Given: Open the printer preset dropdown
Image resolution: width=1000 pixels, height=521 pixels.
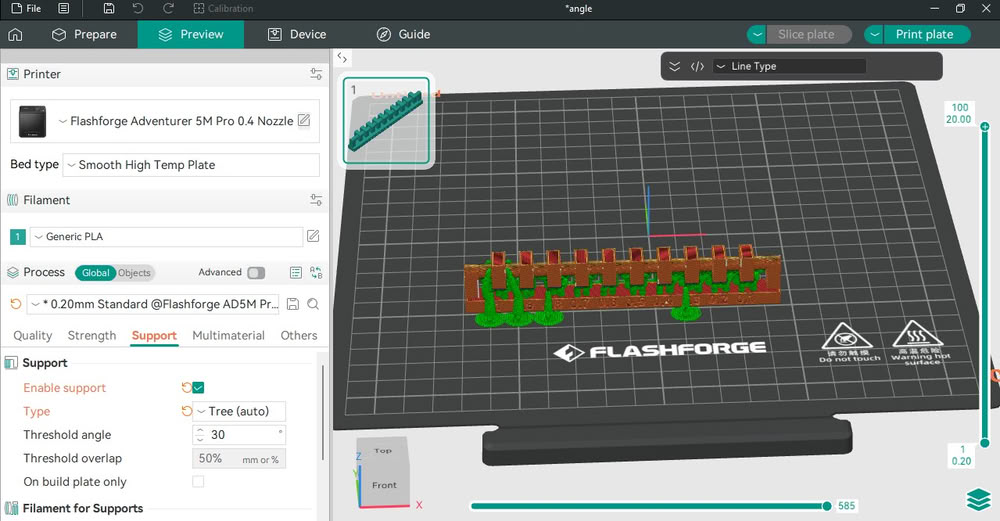Looking at the screenshot, I should click(x=175, y=121).
